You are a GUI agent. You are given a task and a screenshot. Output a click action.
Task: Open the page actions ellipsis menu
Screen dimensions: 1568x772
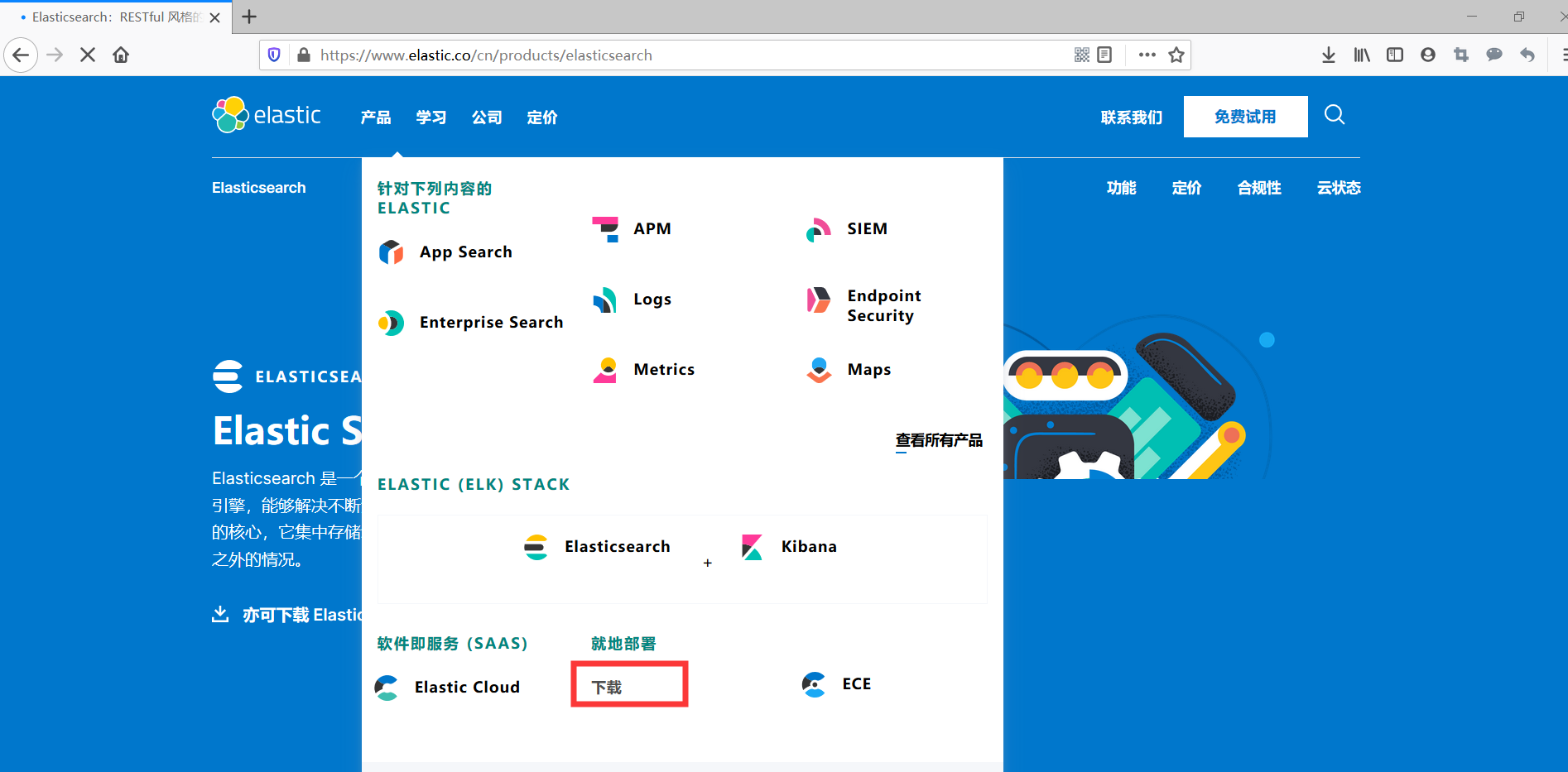tap(1146, 55)
